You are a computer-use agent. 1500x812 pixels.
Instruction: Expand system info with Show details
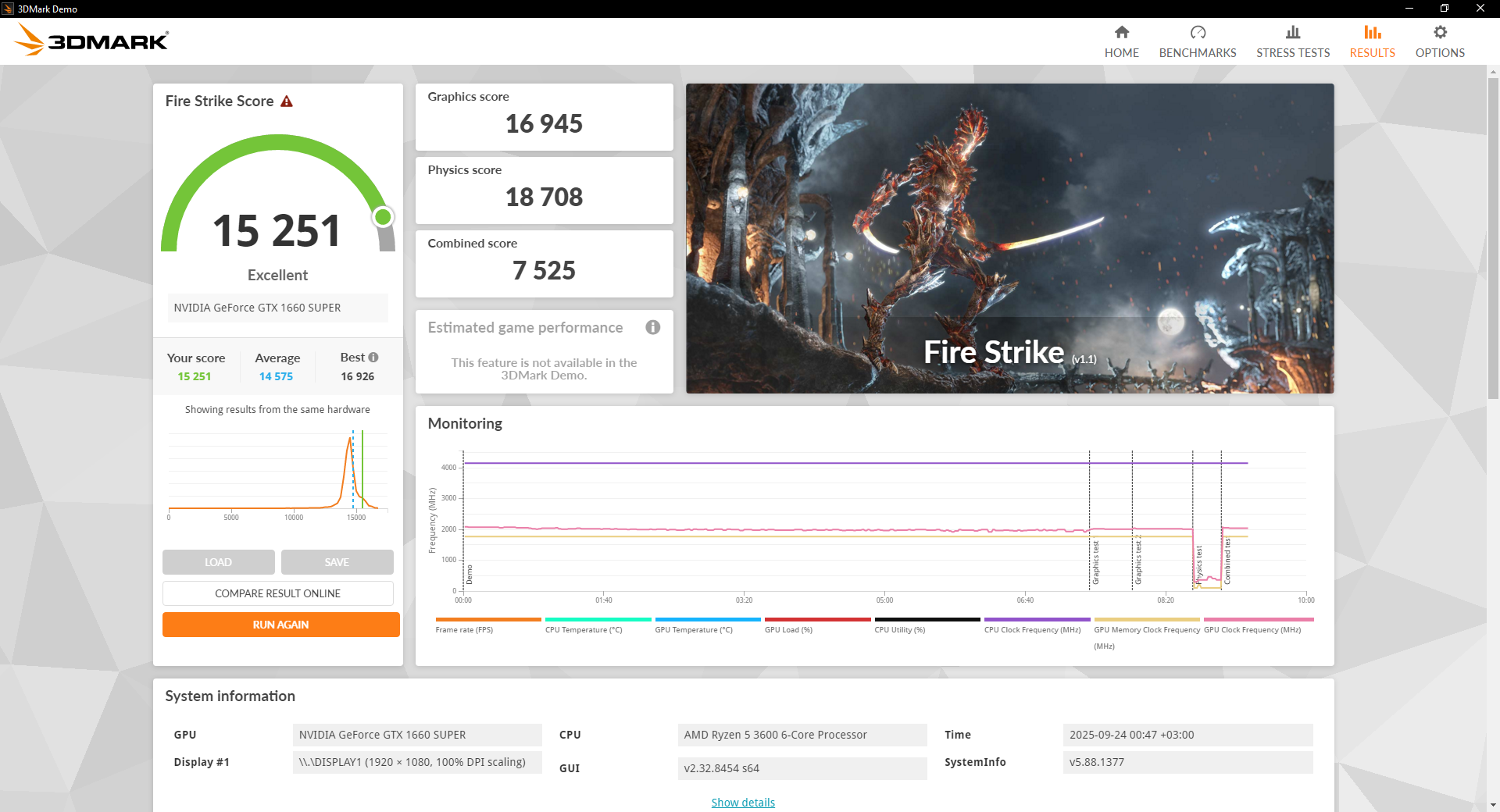(742, 803)
